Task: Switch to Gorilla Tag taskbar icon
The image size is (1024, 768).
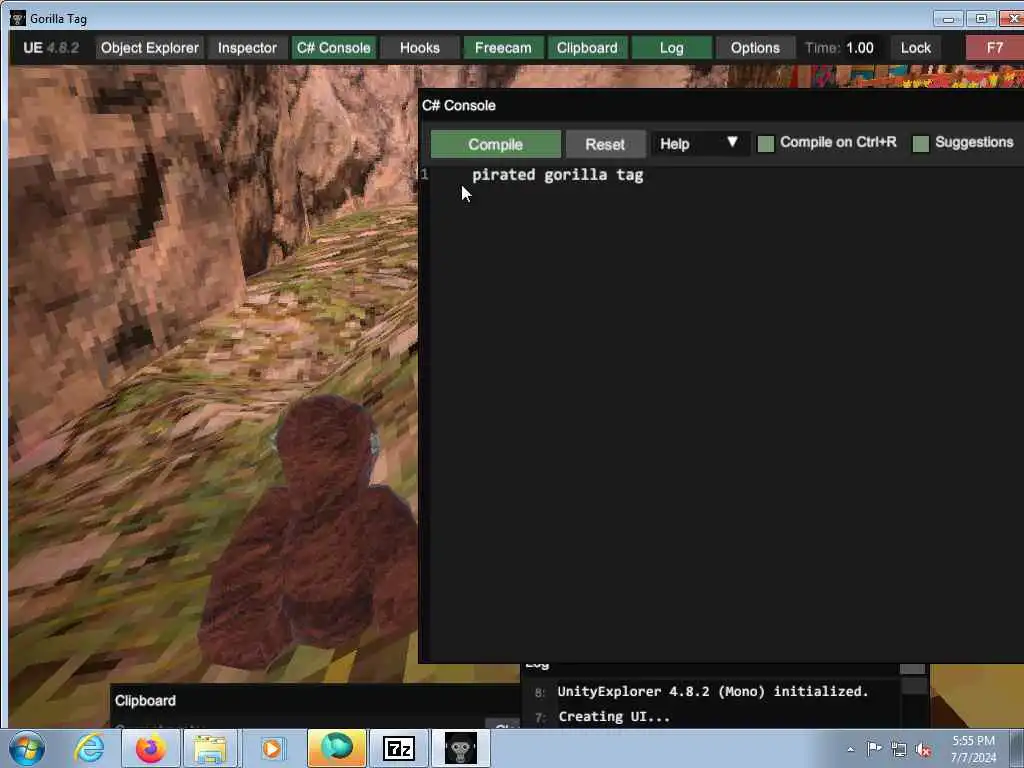Action: pyautogui.click(x=460, y=748)
